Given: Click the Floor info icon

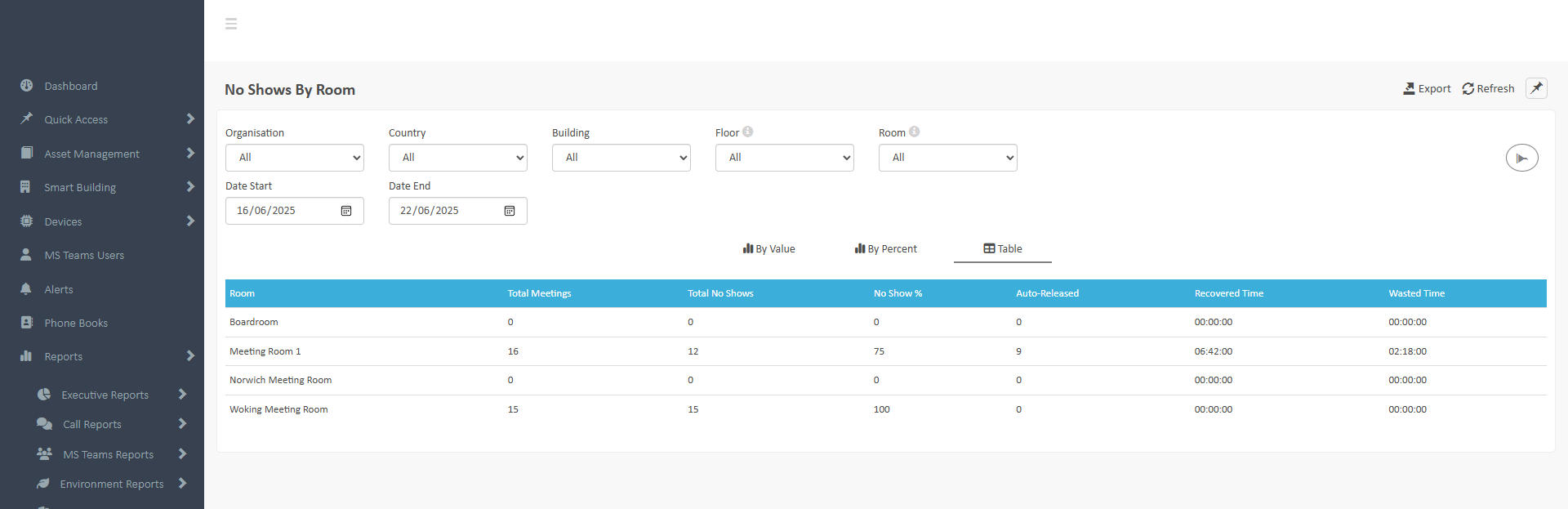Looking at the screenshot, I should pyautogui.click(x=748, y=132).
